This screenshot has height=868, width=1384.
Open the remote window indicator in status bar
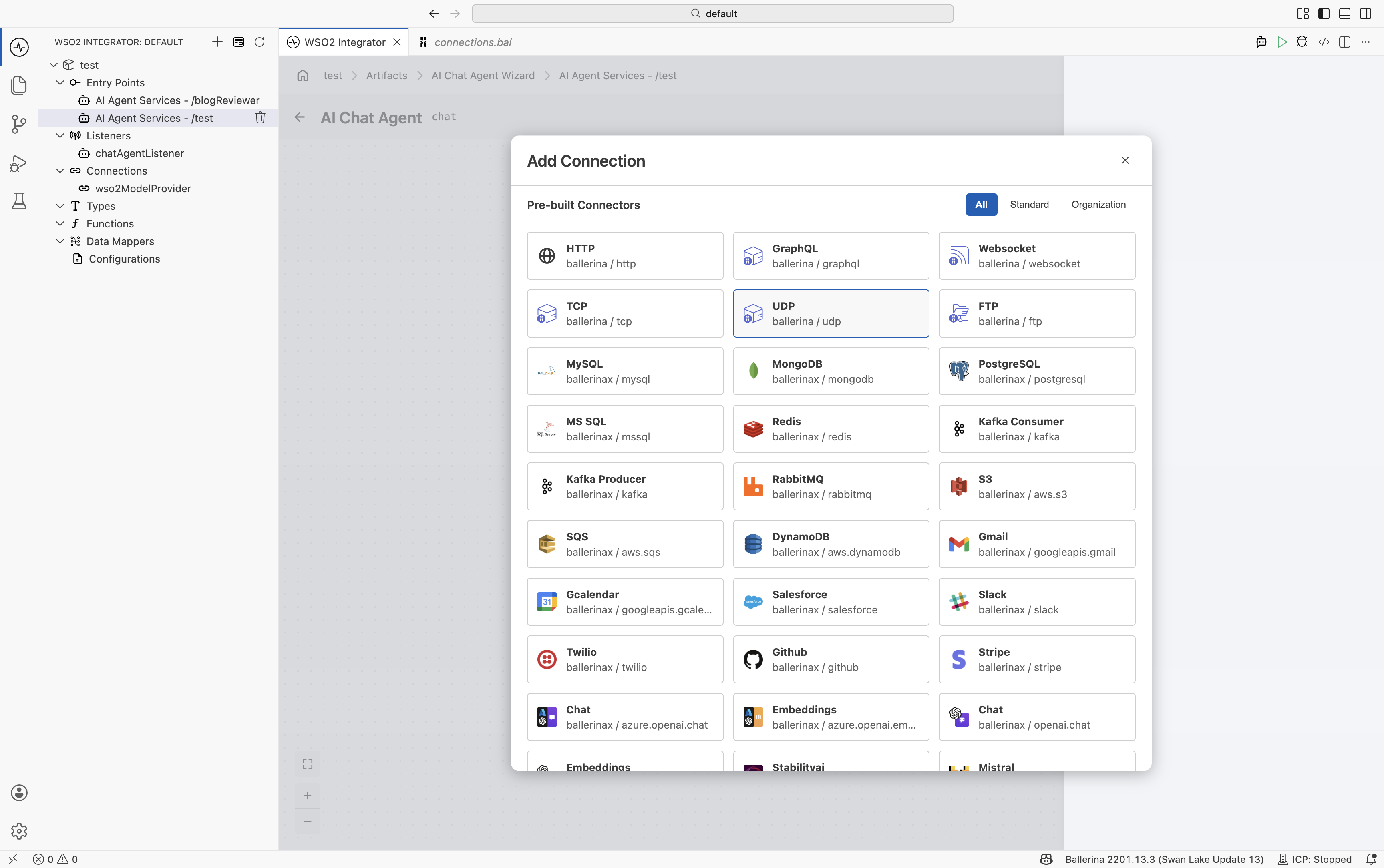click(13, 859)
